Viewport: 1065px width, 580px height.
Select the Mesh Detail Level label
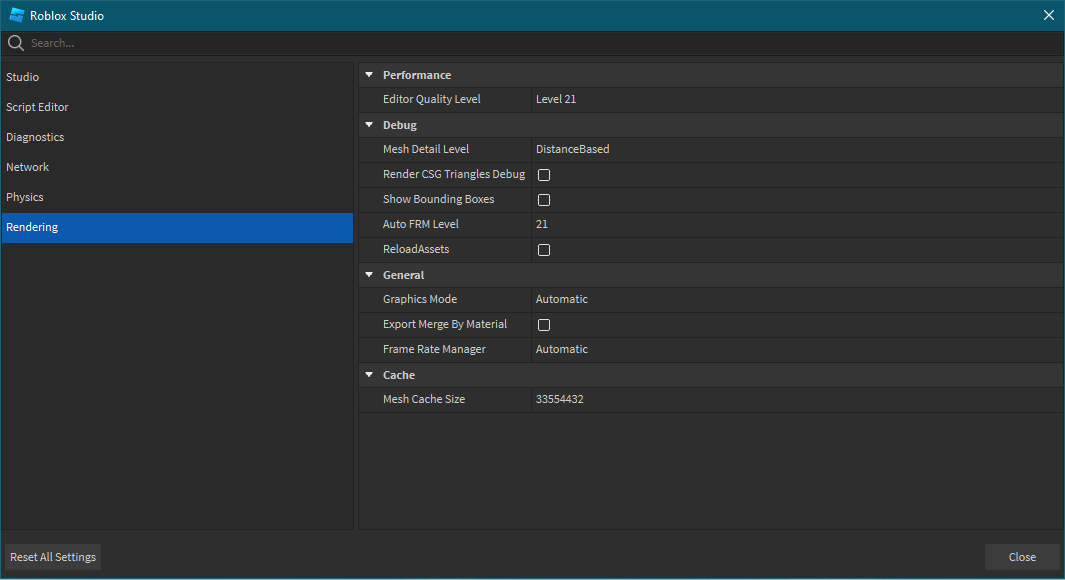pos(426,149)
